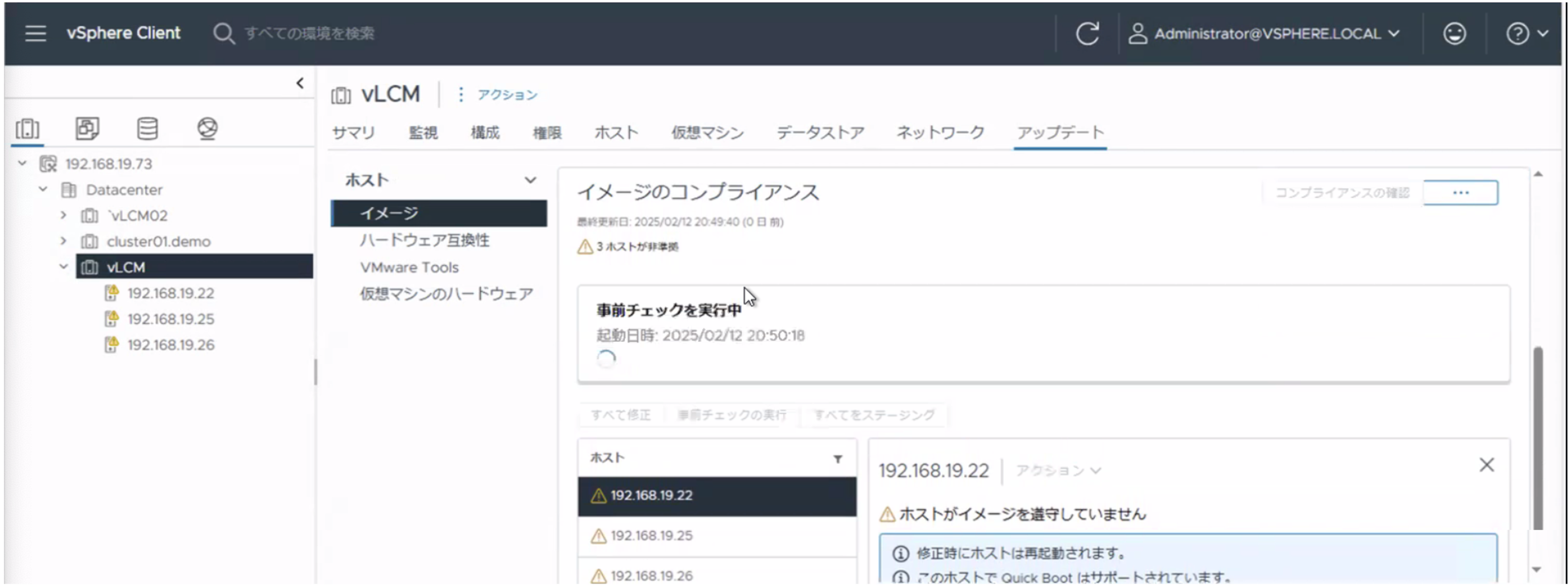Click host warning icon for 192.168.19.25 in tree

[x=112, y=318]
